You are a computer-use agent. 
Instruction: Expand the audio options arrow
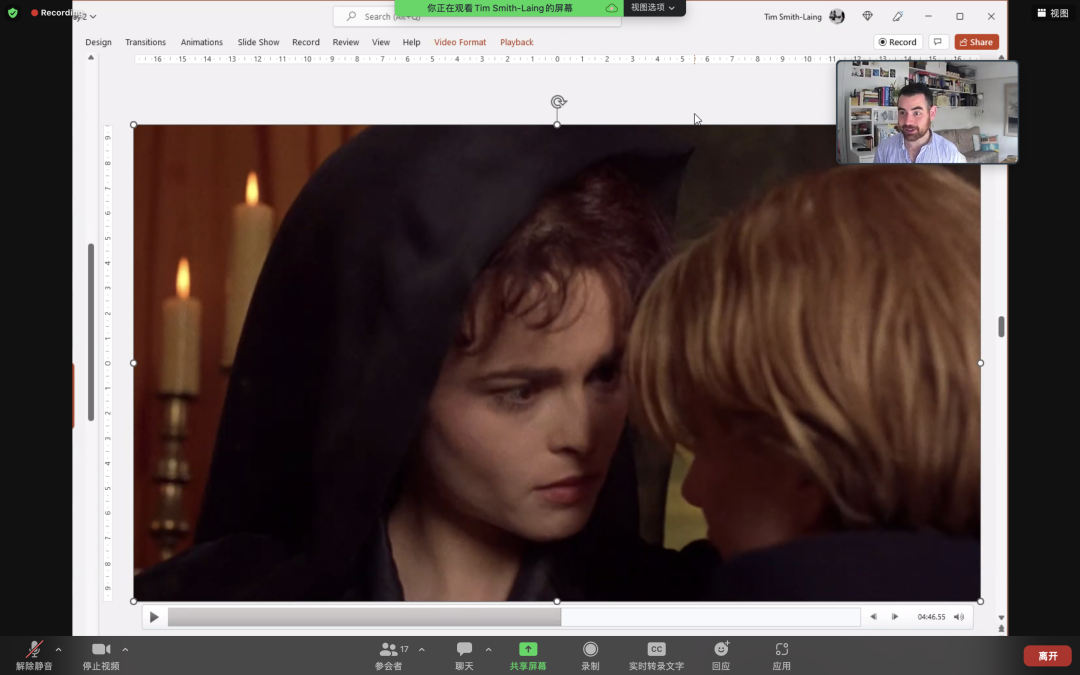click(59, 649)
